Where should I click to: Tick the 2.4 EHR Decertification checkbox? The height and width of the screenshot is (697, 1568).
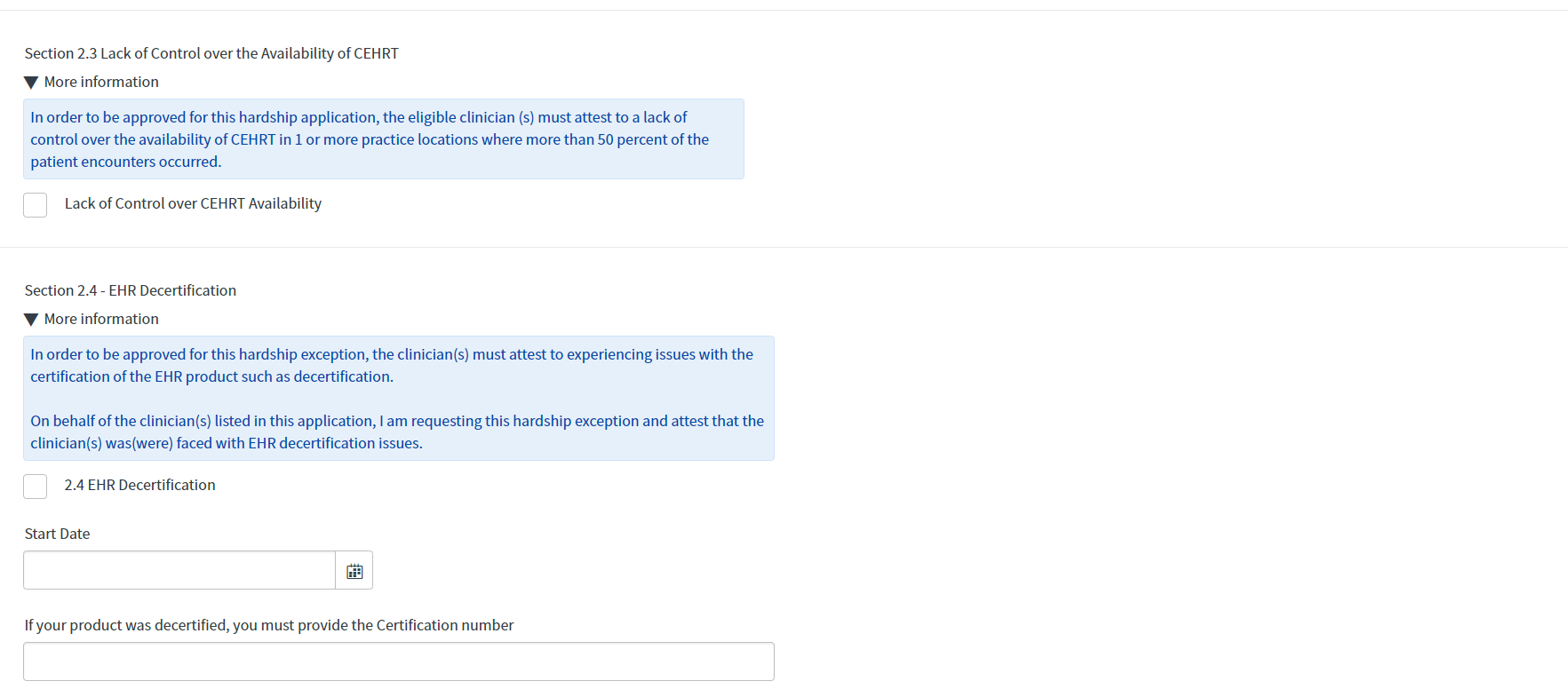pos(36,487)
